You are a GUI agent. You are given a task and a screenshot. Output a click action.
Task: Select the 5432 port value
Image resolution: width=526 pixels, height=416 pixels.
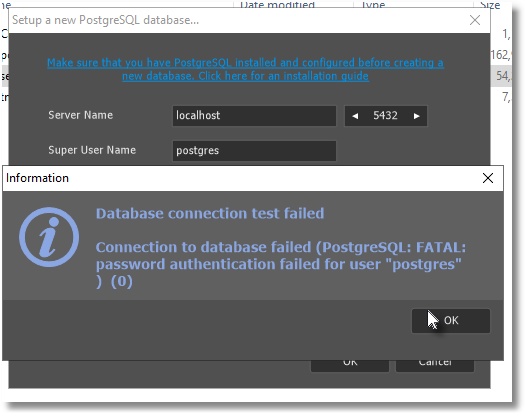coord(385,116)
